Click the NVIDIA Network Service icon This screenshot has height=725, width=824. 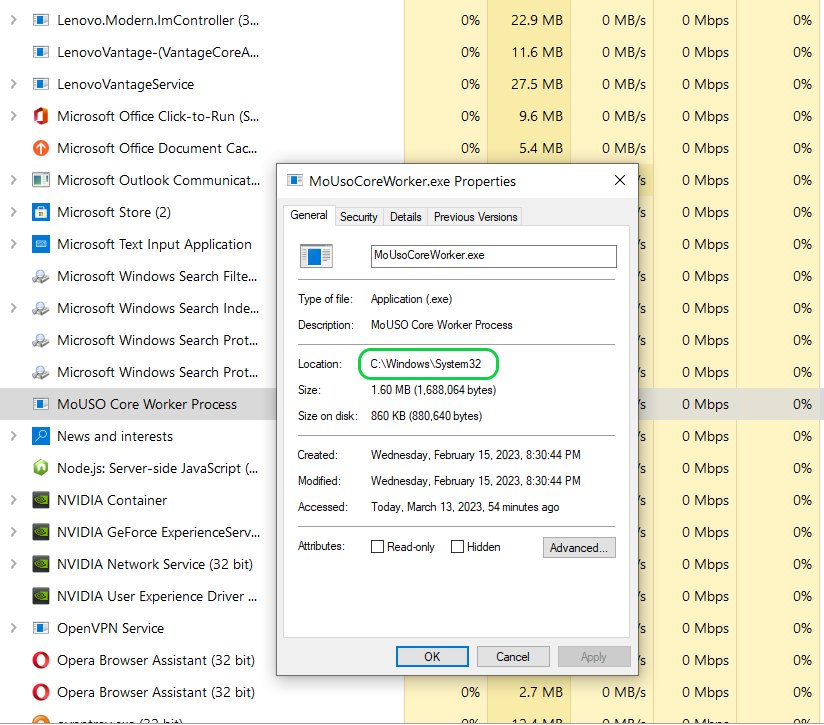40,564
